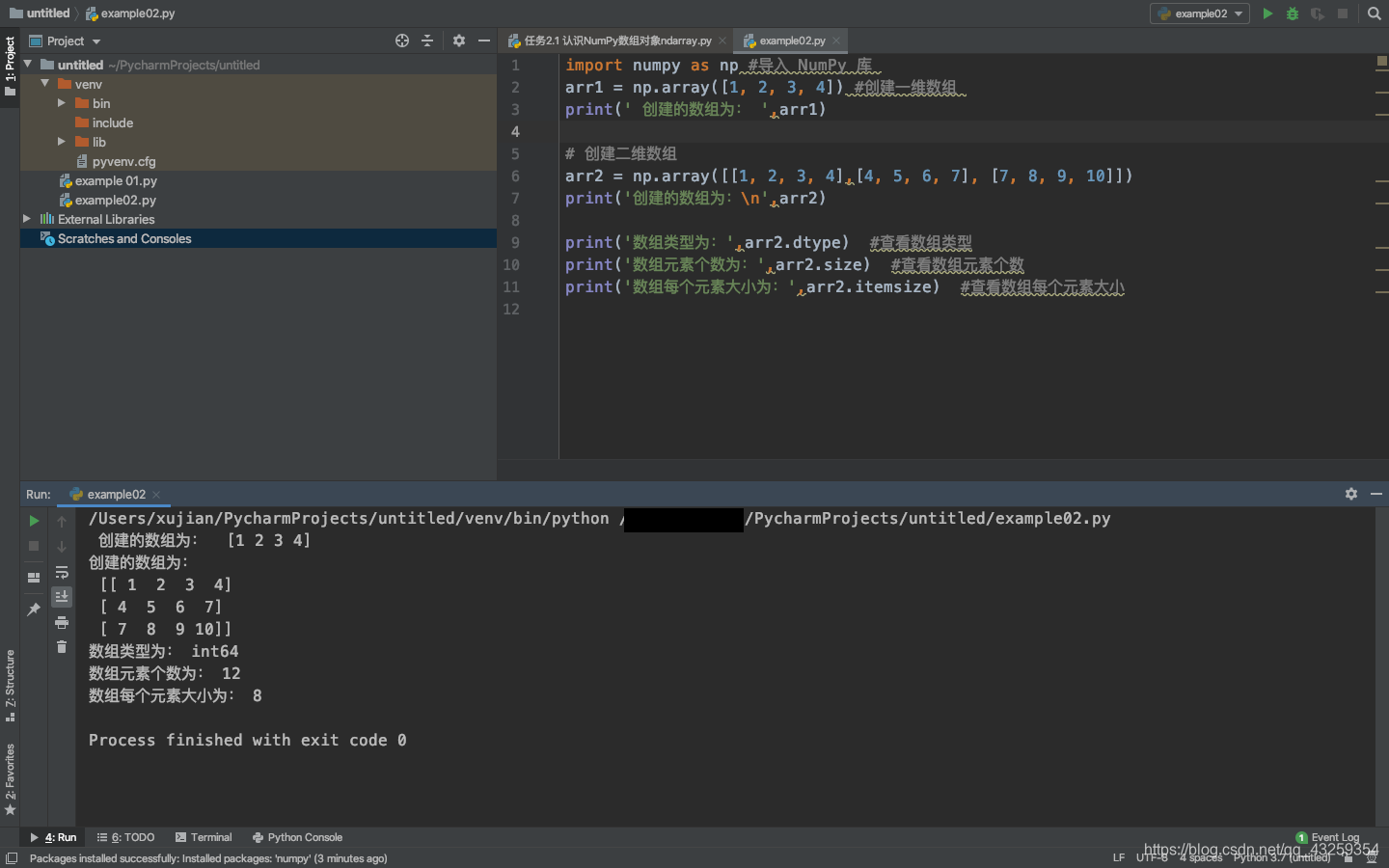Print the console output via the printer icon
The height and width of the screenshot is (868, 1389).
tap(62, 622)
